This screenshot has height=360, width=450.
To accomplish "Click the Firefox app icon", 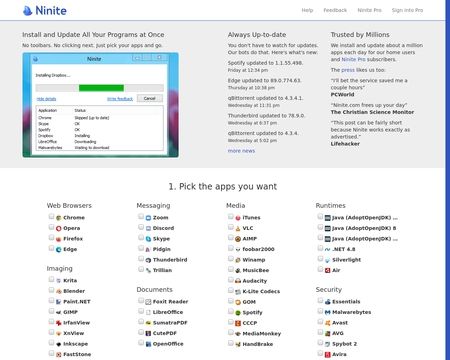I will click(59, 239).
